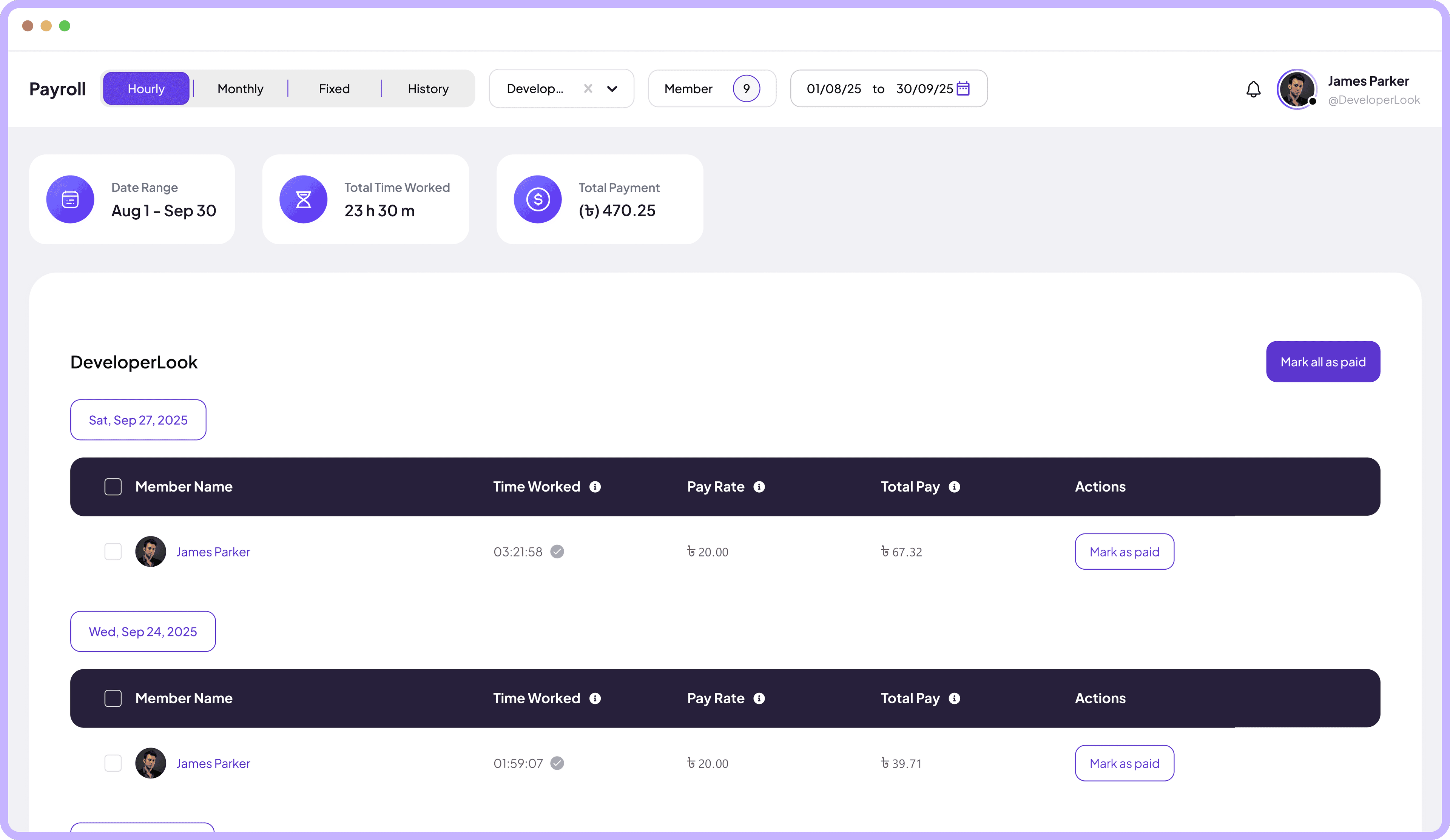The image size is (1450, 840).
Task: Check James Parker's row checkbox for Sep 27
Action: point(113,551)
